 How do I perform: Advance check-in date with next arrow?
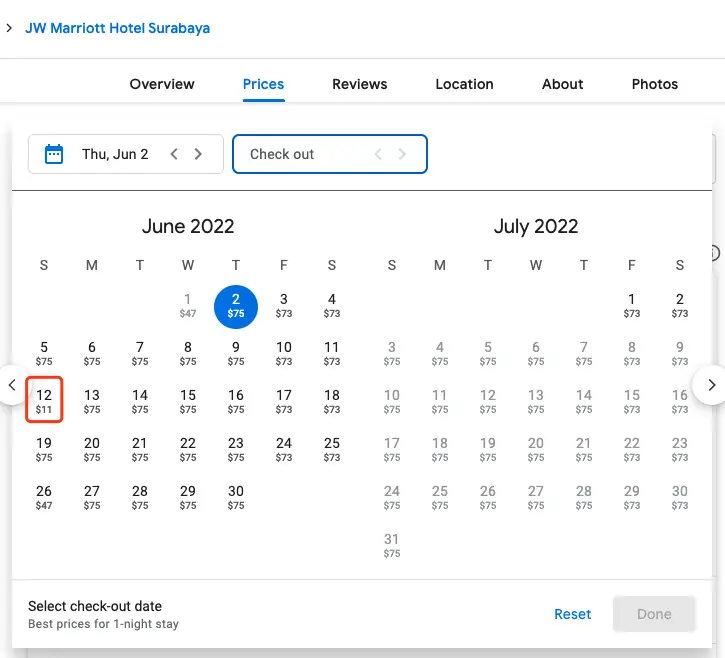[x=198, y=154]
